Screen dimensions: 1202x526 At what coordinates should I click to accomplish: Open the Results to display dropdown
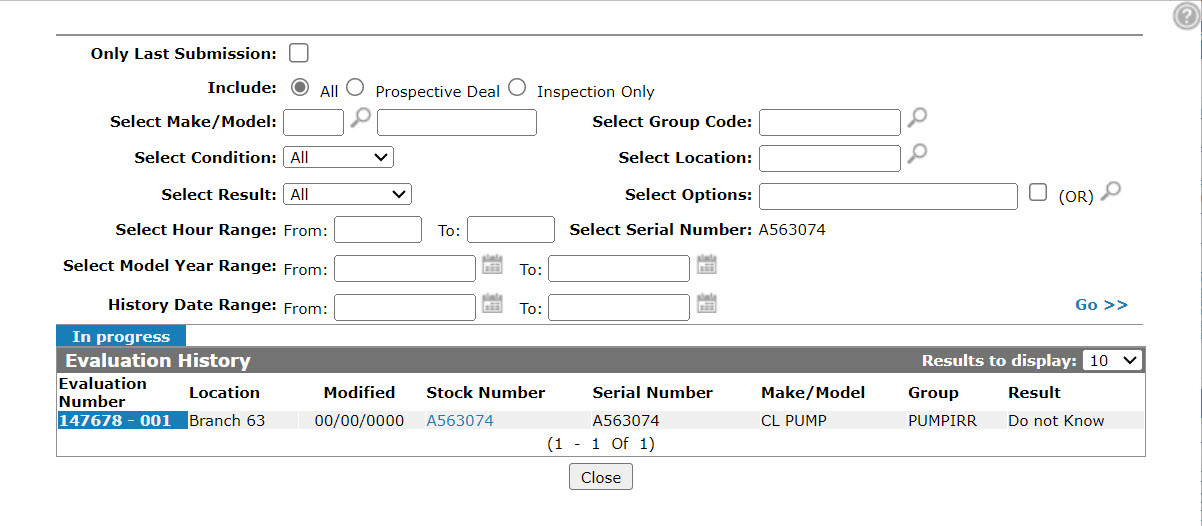(x=1113, y=360)
